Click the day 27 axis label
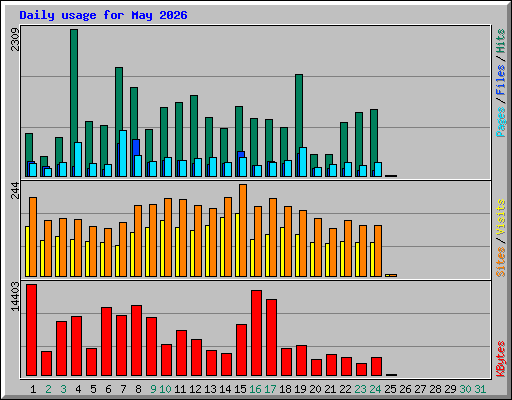Screen dimensions: 512x400 420,389
